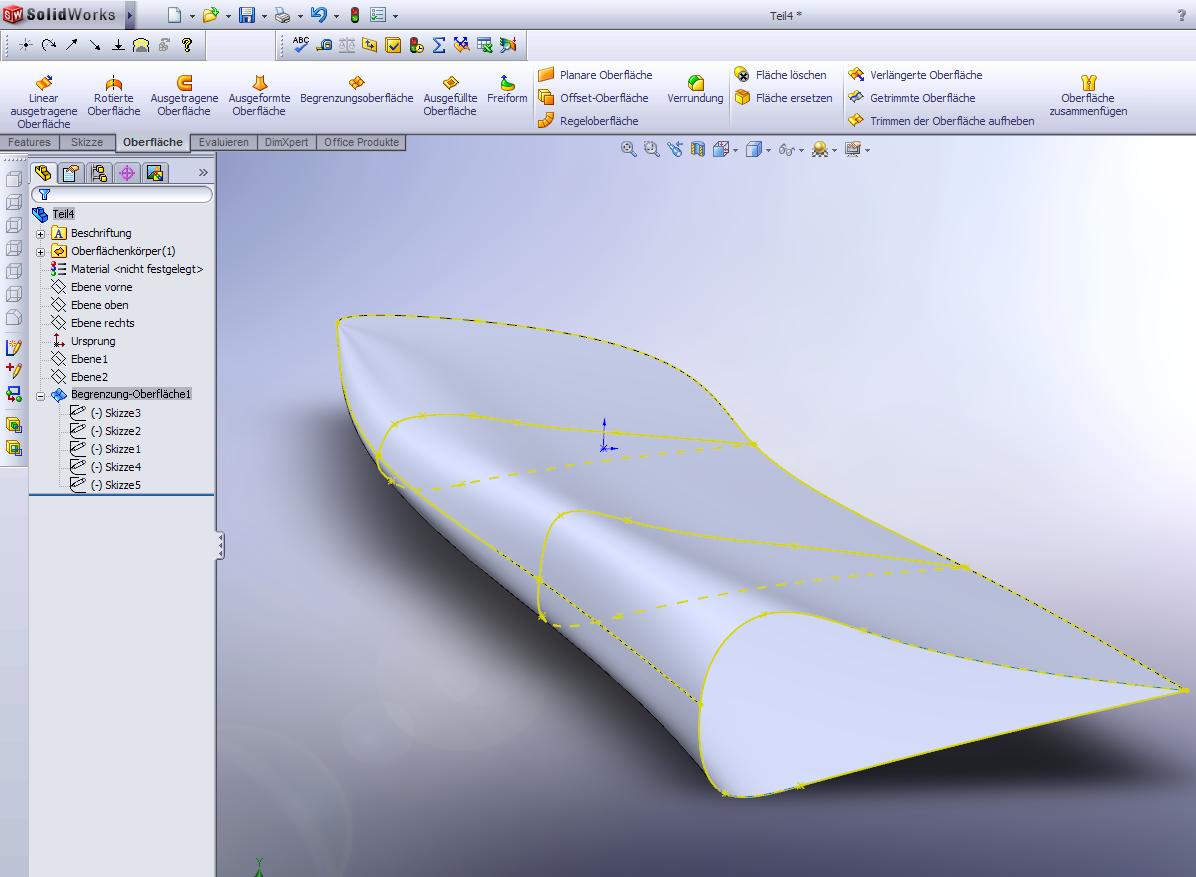Click the Print icon
1196x877 pixels.
pos(282,15)
